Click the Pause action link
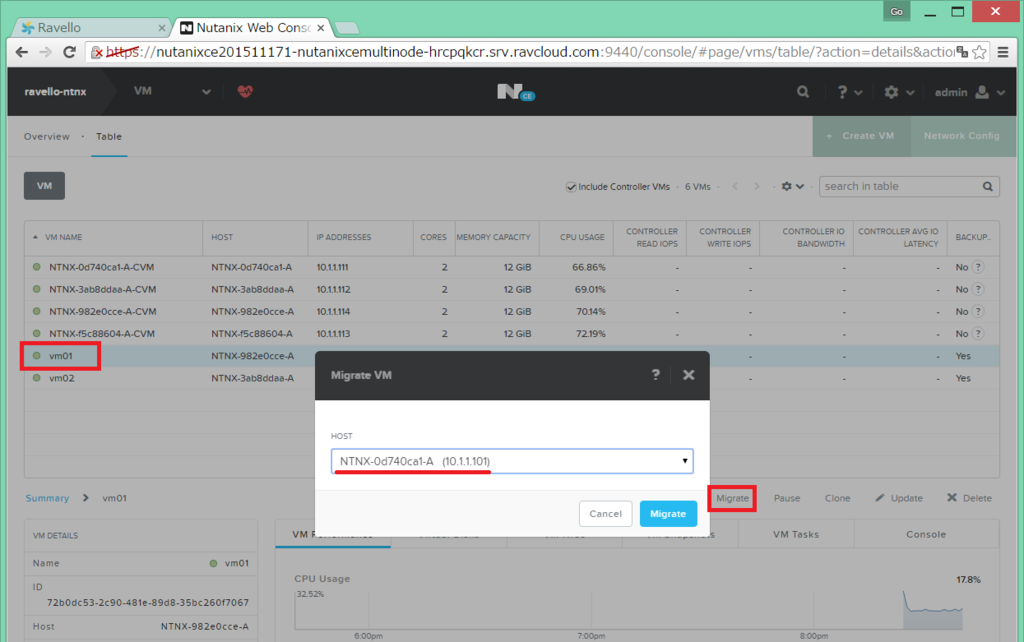This screenshot has width=1024, height=642. tap(787, 498)
